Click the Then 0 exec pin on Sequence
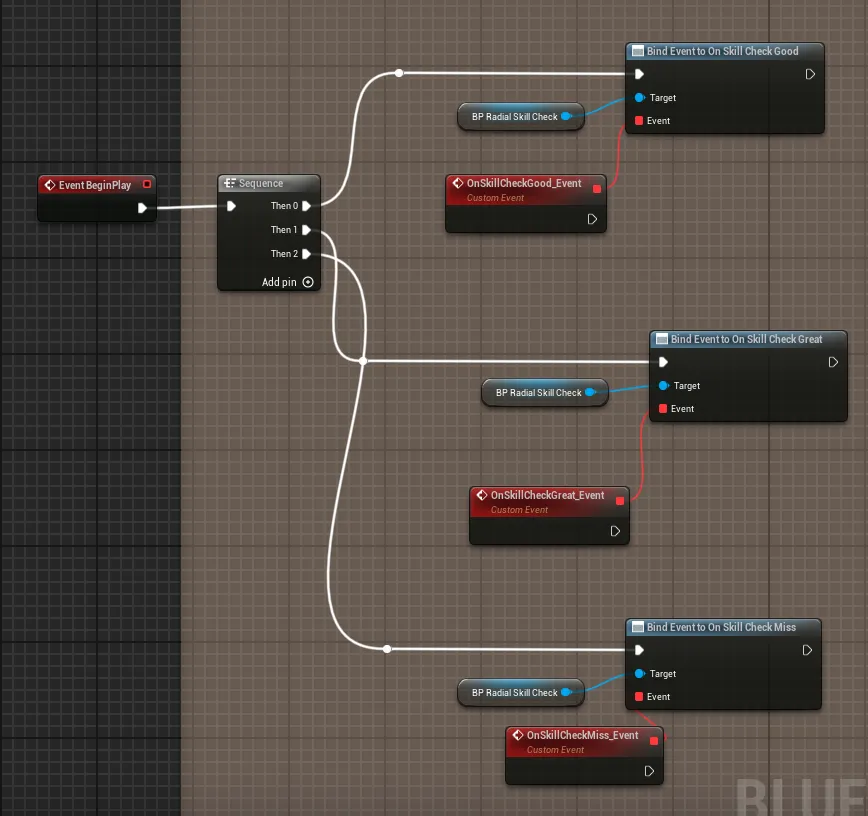Viewport: 868px width, 816px height. pos(306,206)
